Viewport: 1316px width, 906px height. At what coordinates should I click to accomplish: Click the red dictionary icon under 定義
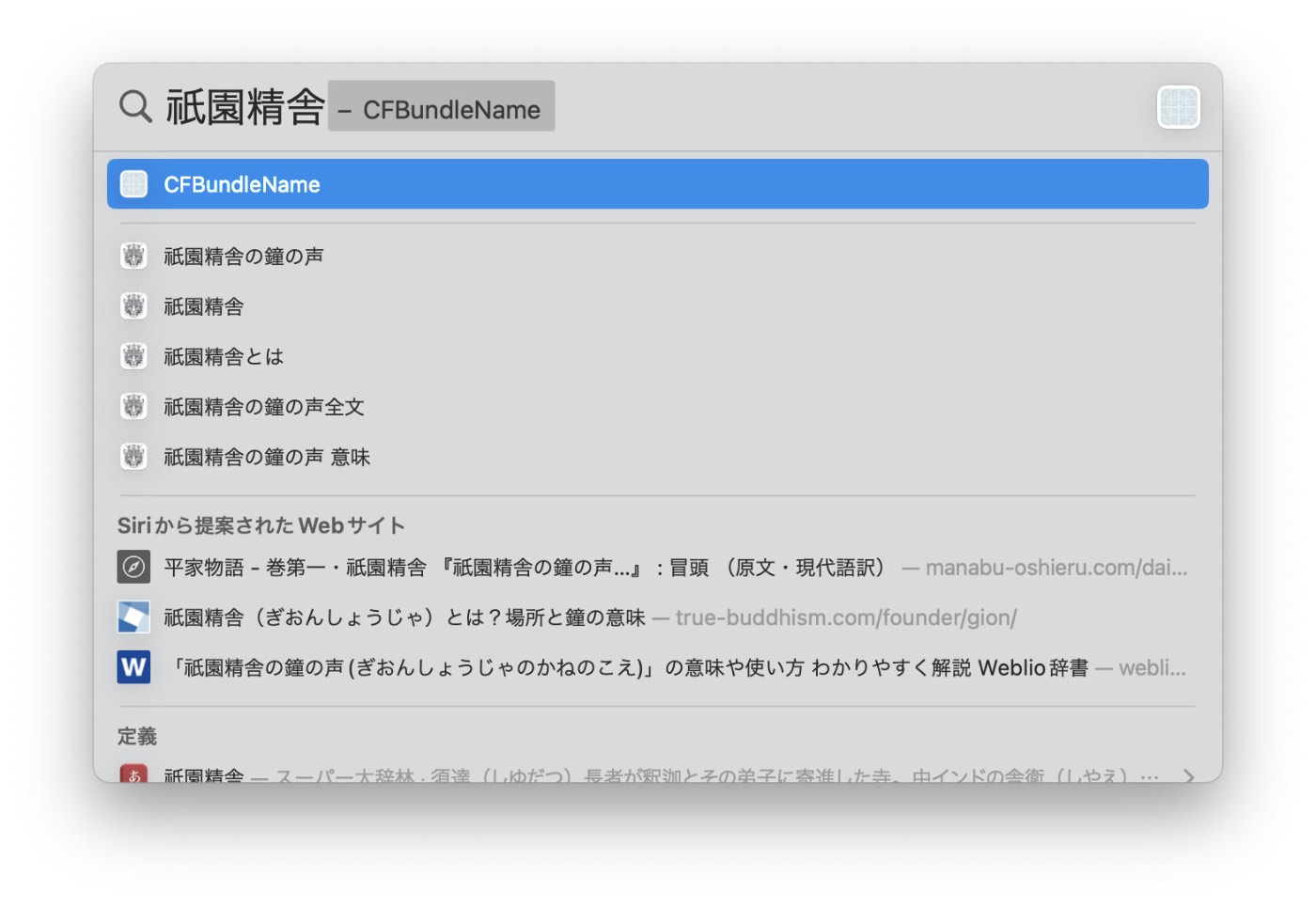coord(133,774)
